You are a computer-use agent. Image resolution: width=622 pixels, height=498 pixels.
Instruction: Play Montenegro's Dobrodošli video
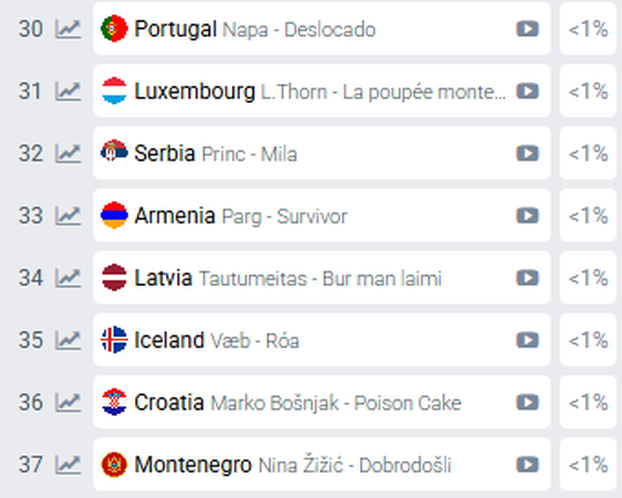[x=527, y=465]
